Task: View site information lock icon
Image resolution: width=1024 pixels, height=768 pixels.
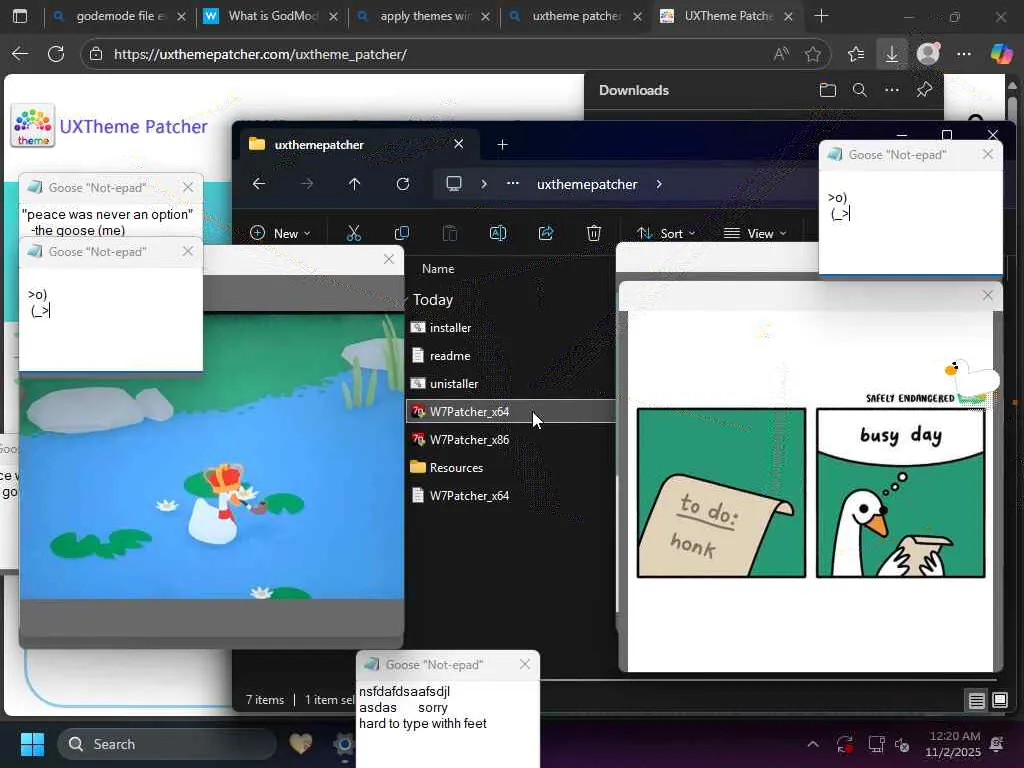Action: (x=96, y=54)
